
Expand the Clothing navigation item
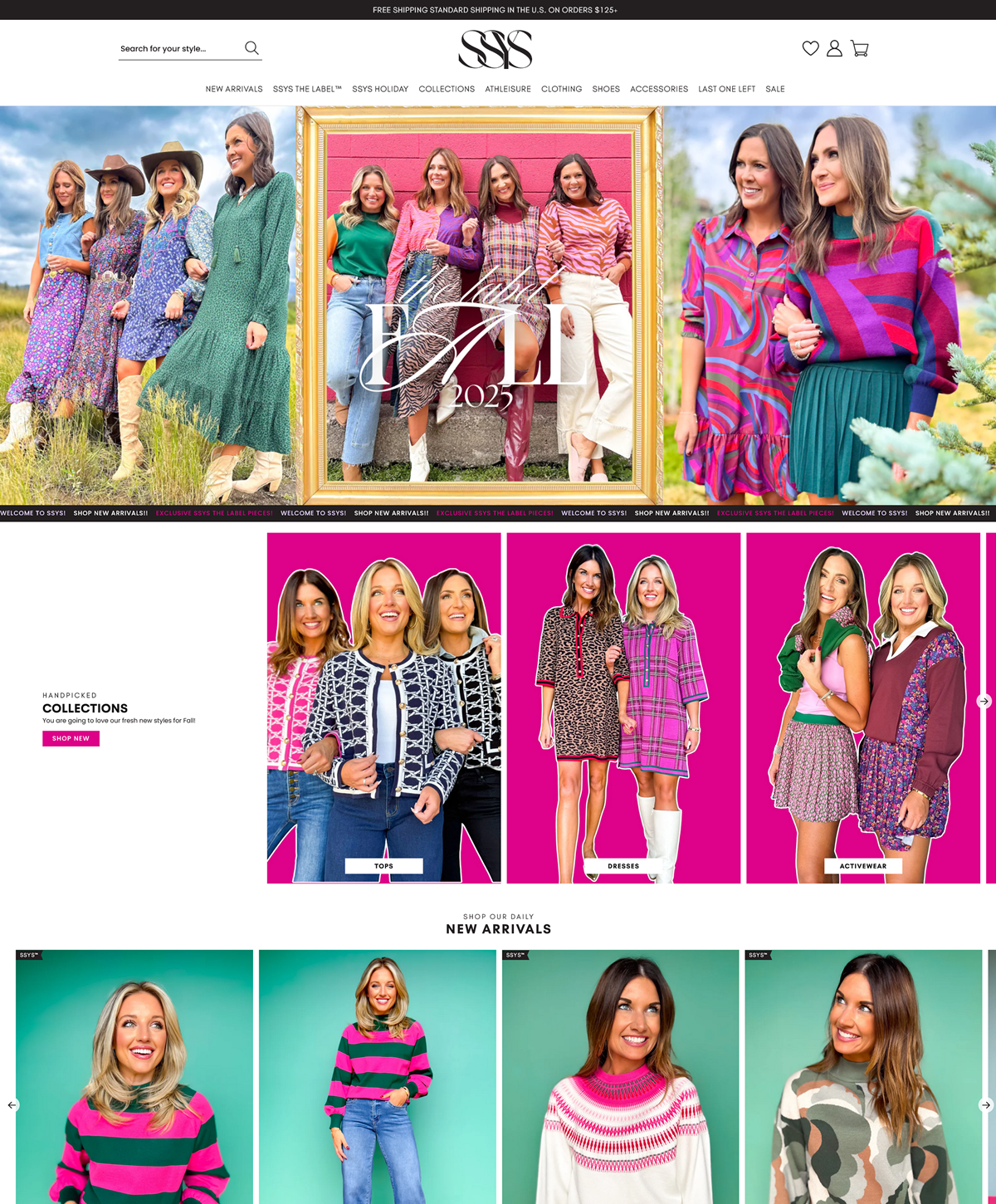pyautogui.click(x=561, y=89)
